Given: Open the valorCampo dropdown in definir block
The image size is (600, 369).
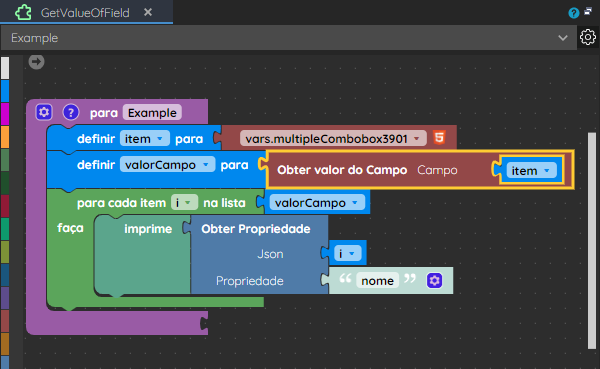Looking at the screenshot, I should [x=167, y=165].
